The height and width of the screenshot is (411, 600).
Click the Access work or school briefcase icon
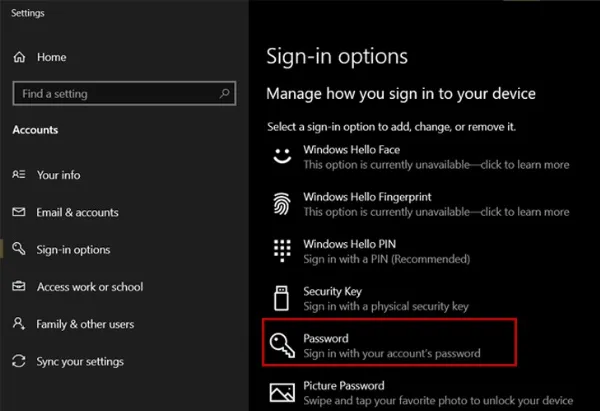19,287
